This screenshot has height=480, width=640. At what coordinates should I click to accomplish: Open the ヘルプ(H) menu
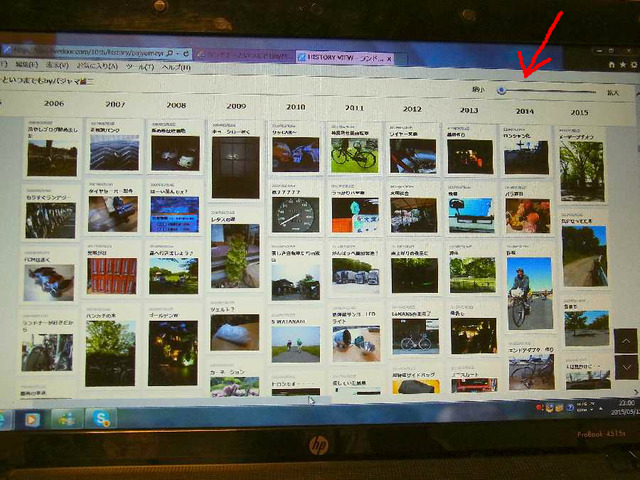[176, 67]
